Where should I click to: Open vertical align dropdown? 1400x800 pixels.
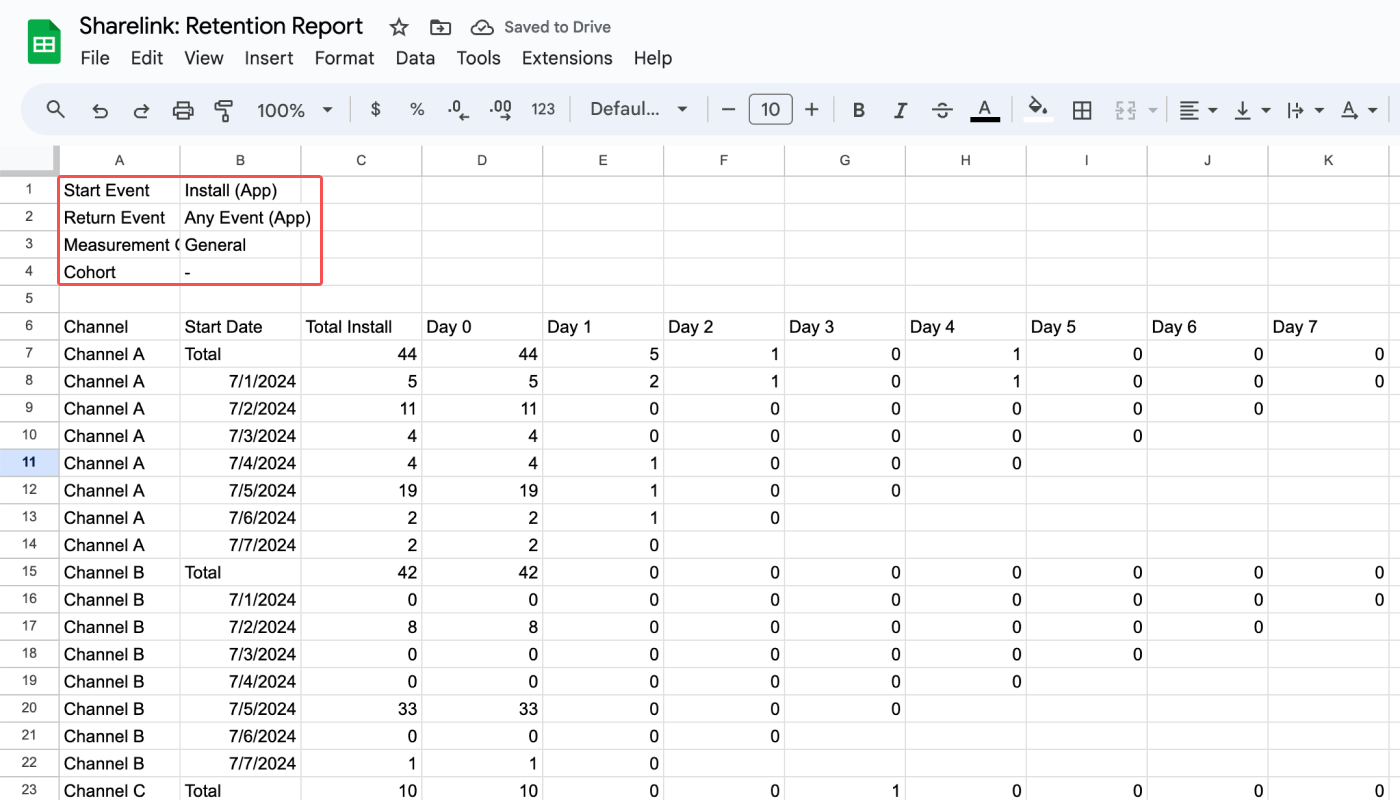[1252, 110]
